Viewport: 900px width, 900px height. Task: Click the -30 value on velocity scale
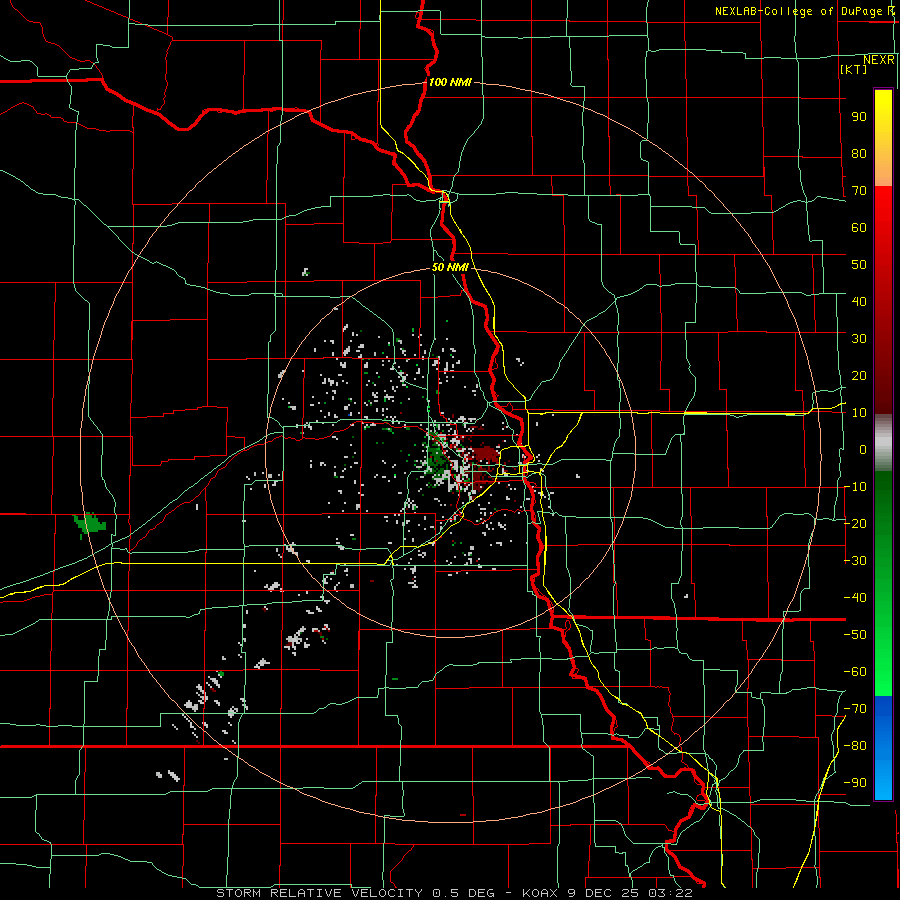(x=855, y=561)
